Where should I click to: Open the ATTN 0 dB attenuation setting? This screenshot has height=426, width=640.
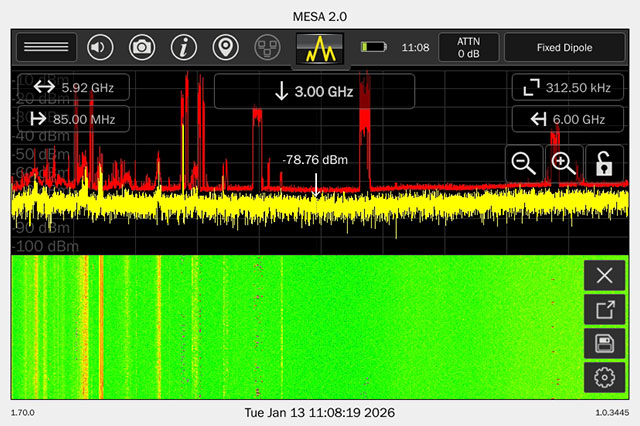[468, 47]
